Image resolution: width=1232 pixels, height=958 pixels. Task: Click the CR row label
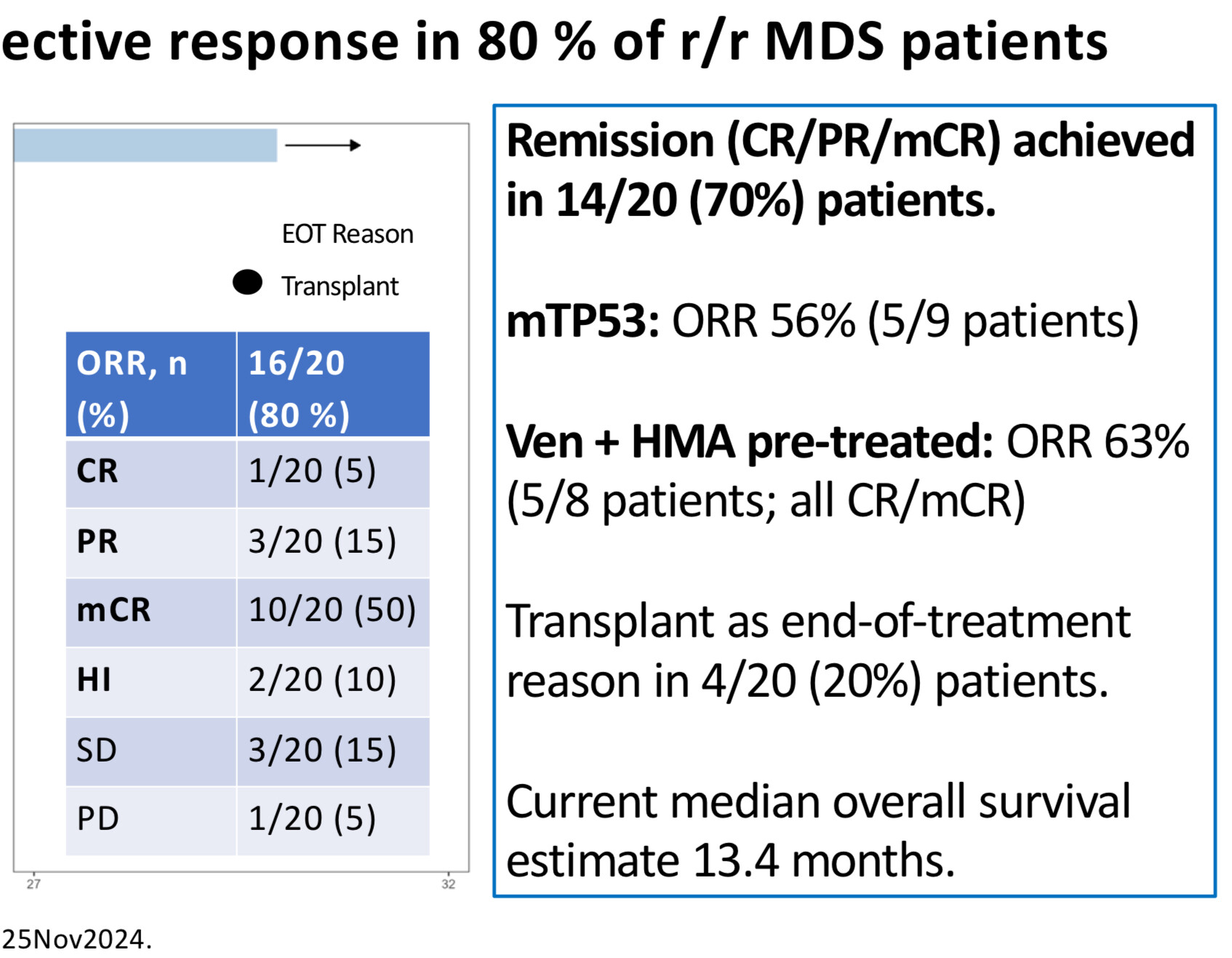(x=97, y=471)
